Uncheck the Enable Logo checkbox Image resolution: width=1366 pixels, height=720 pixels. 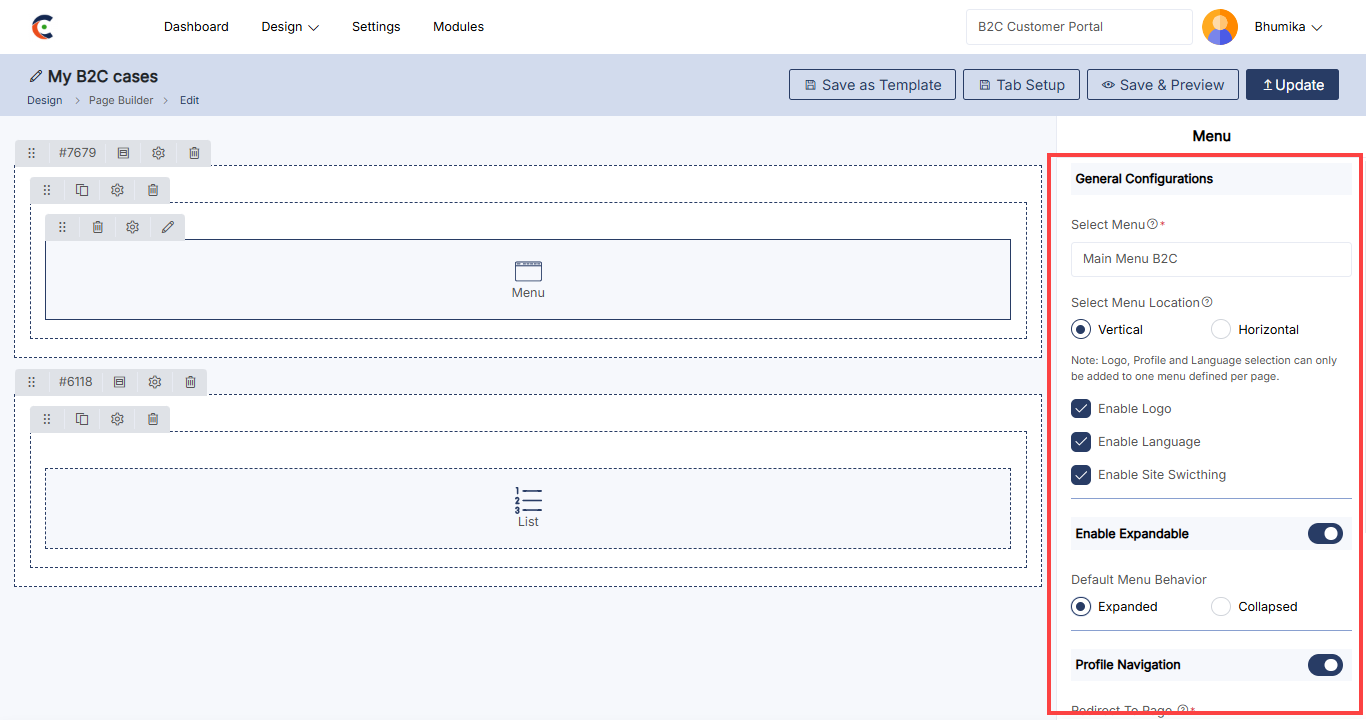click(1081, 409)
